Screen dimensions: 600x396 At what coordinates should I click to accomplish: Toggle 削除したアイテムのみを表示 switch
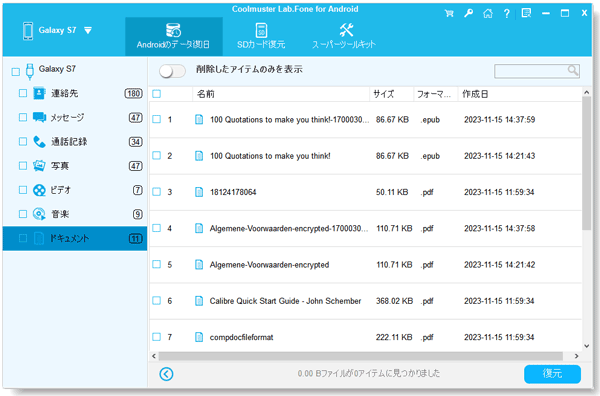(x=173, y=71)
